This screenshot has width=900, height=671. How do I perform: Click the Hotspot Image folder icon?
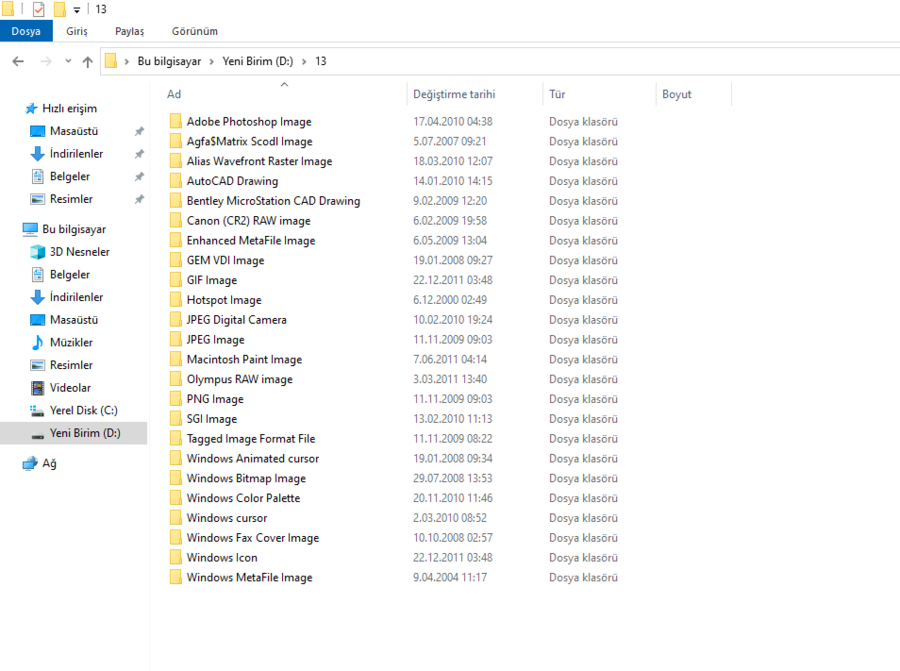pyautogui.click(x=176, y=300)
